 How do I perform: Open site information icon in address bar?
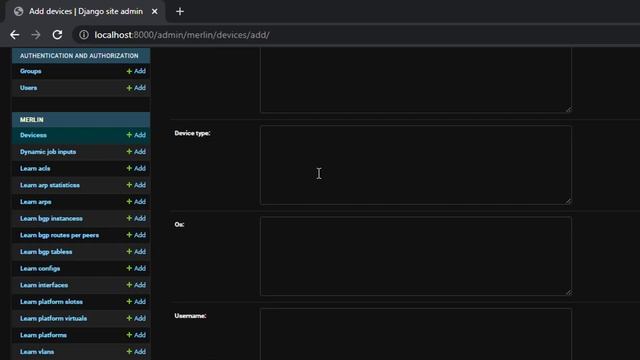84,35
